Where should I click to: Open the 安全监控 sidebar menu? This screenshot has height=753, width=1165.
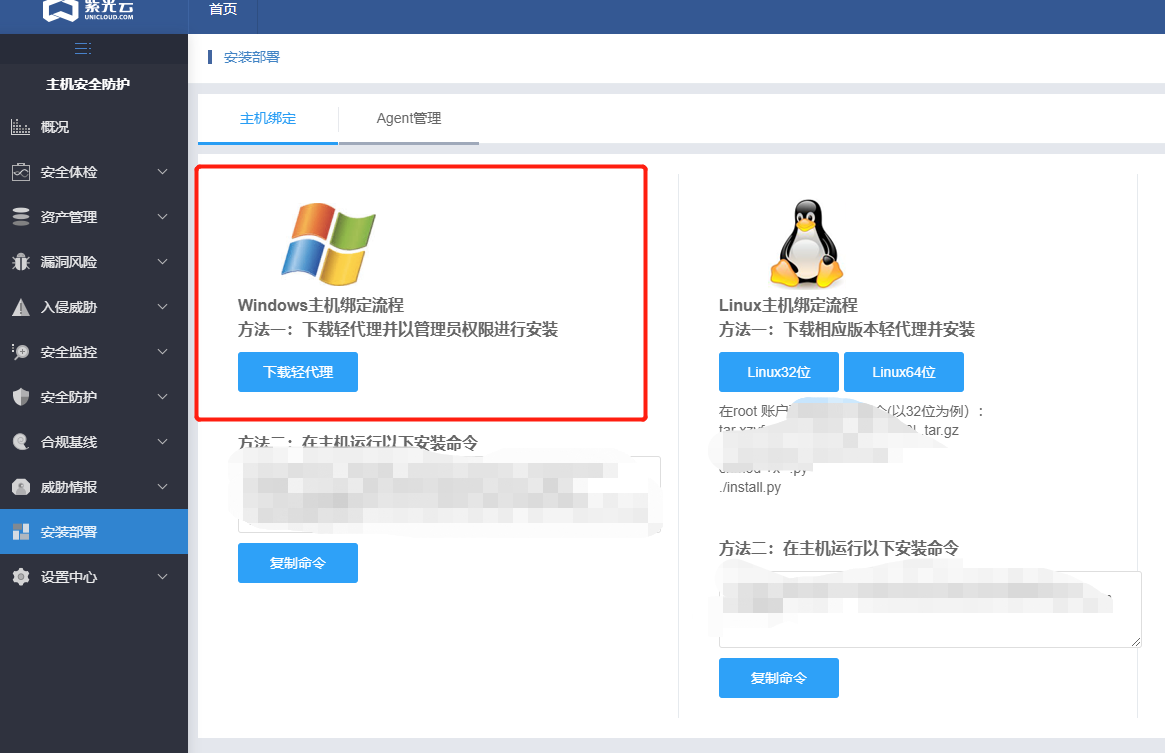pos(94,352)
